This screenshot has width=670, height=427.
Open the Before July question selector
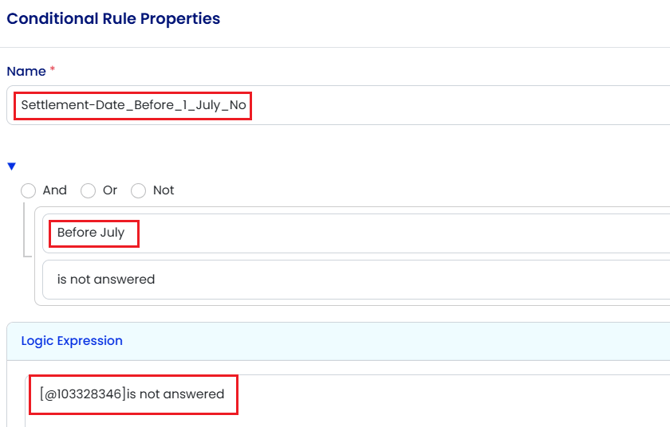pyautogui.click(x=400, y=233)
